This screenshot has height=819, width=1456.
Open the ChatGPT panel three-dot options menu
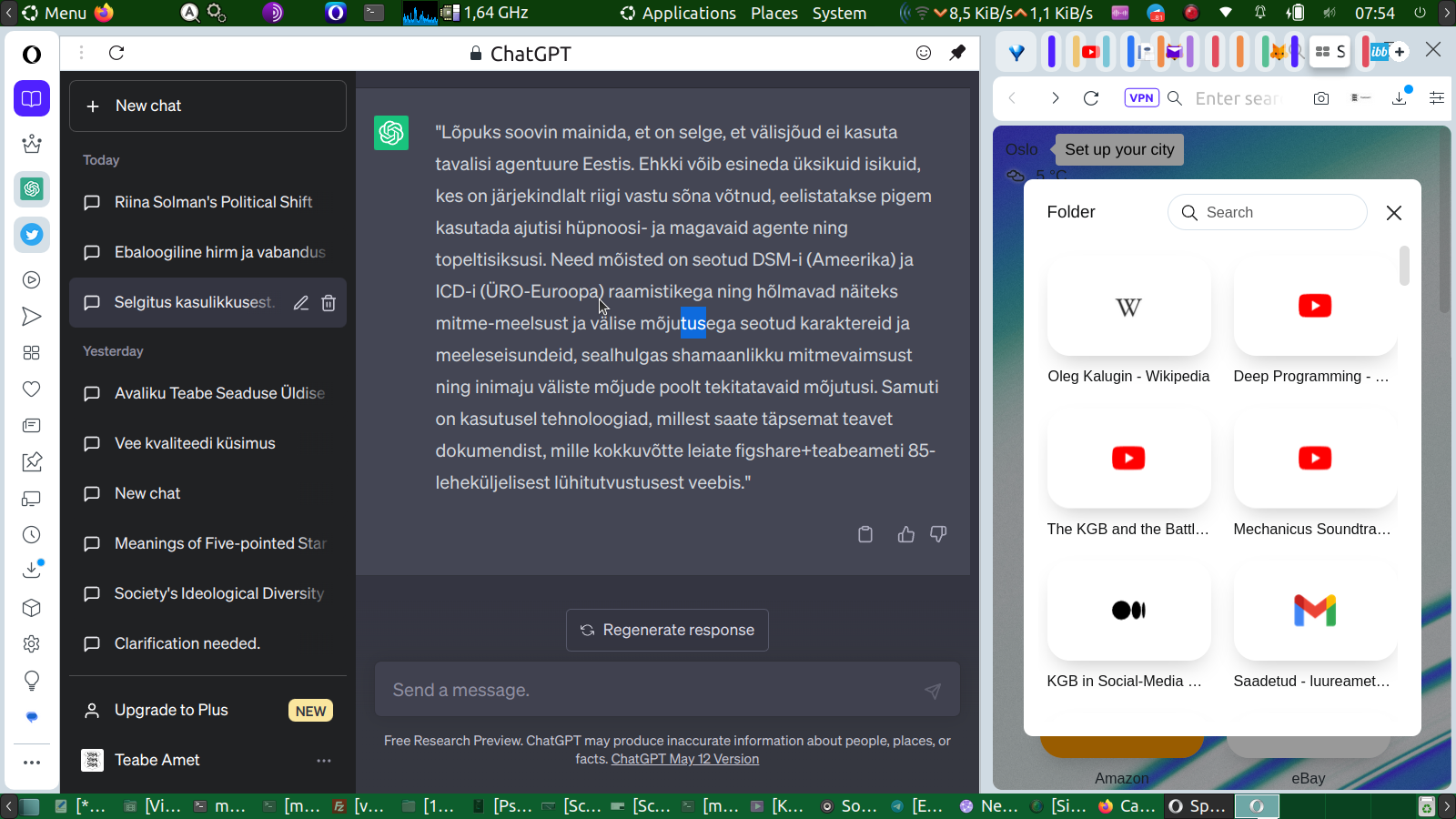tap(81, 53)
